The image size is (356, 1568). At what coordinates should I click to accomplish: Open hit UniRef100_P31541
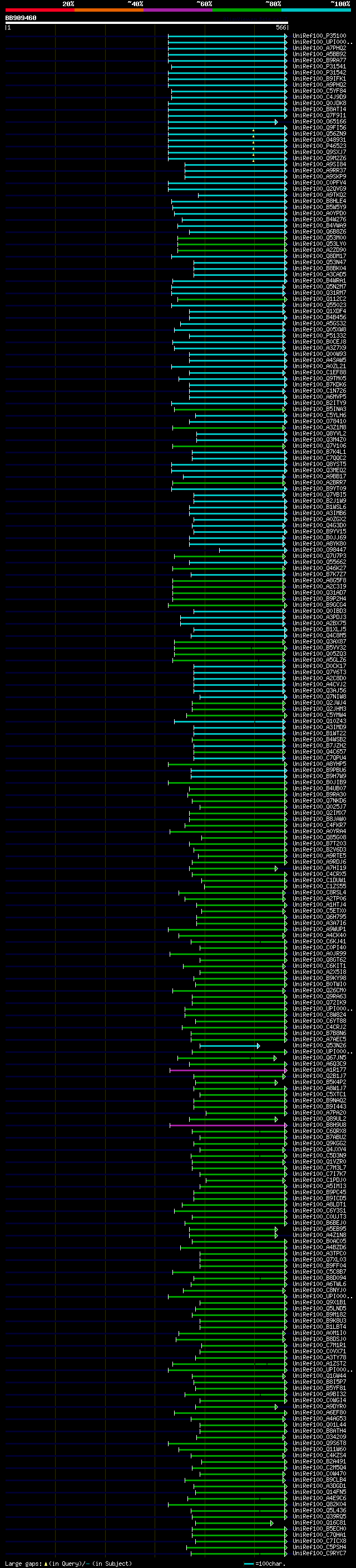click(319, 66)
